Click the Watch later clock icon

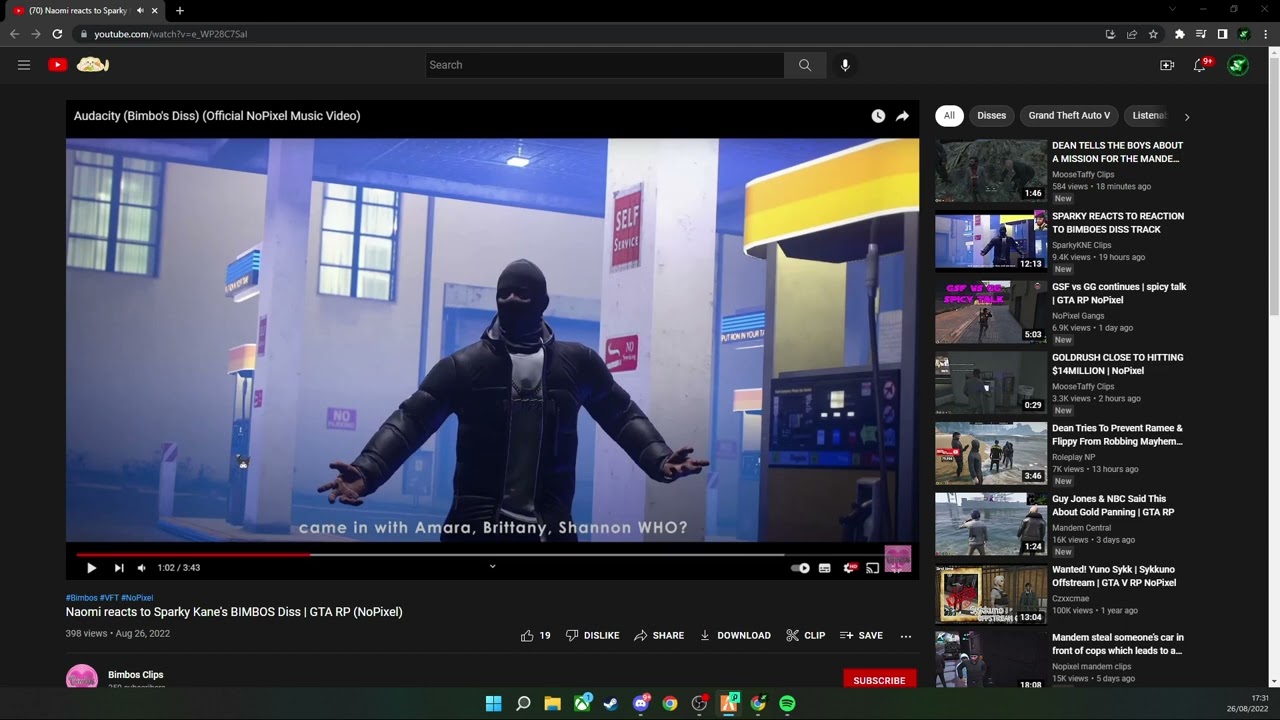pyautogui.click(x=878, y=116)
